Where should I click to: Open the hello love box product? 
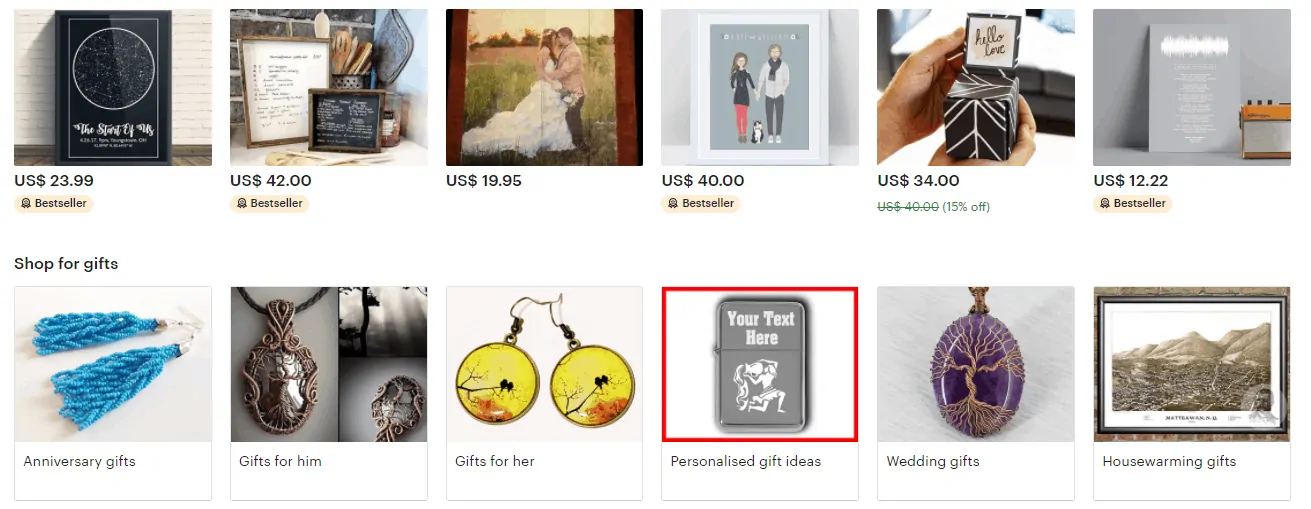(976, 87)
